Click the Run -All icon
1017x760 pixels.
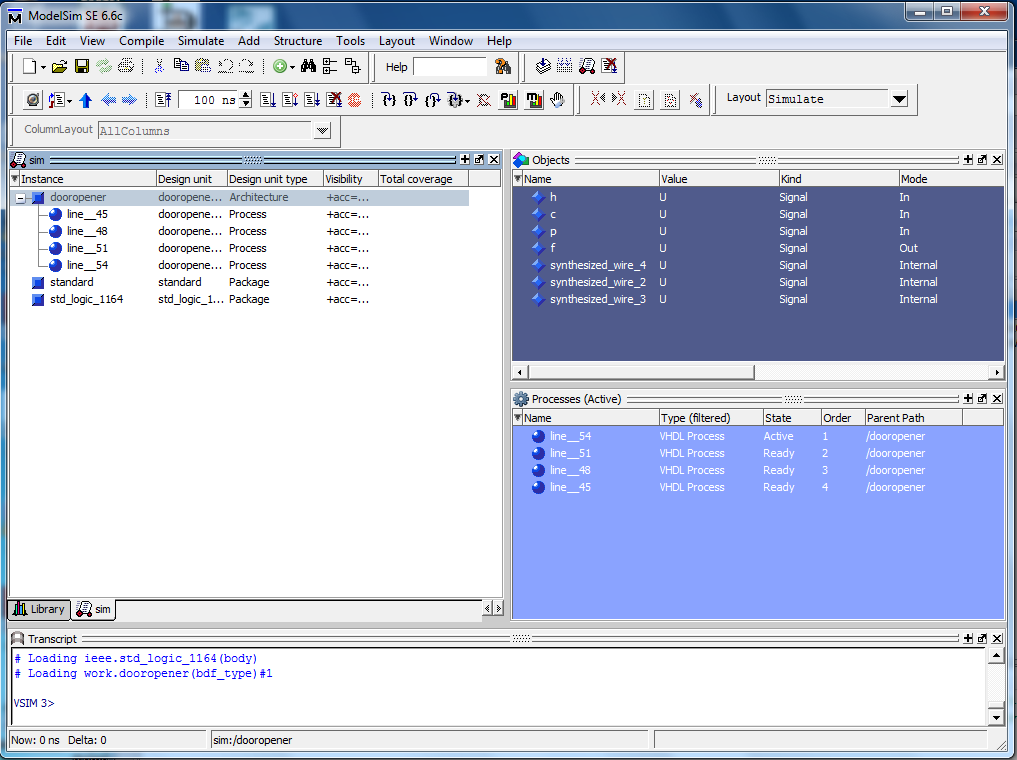coord(312,100)
